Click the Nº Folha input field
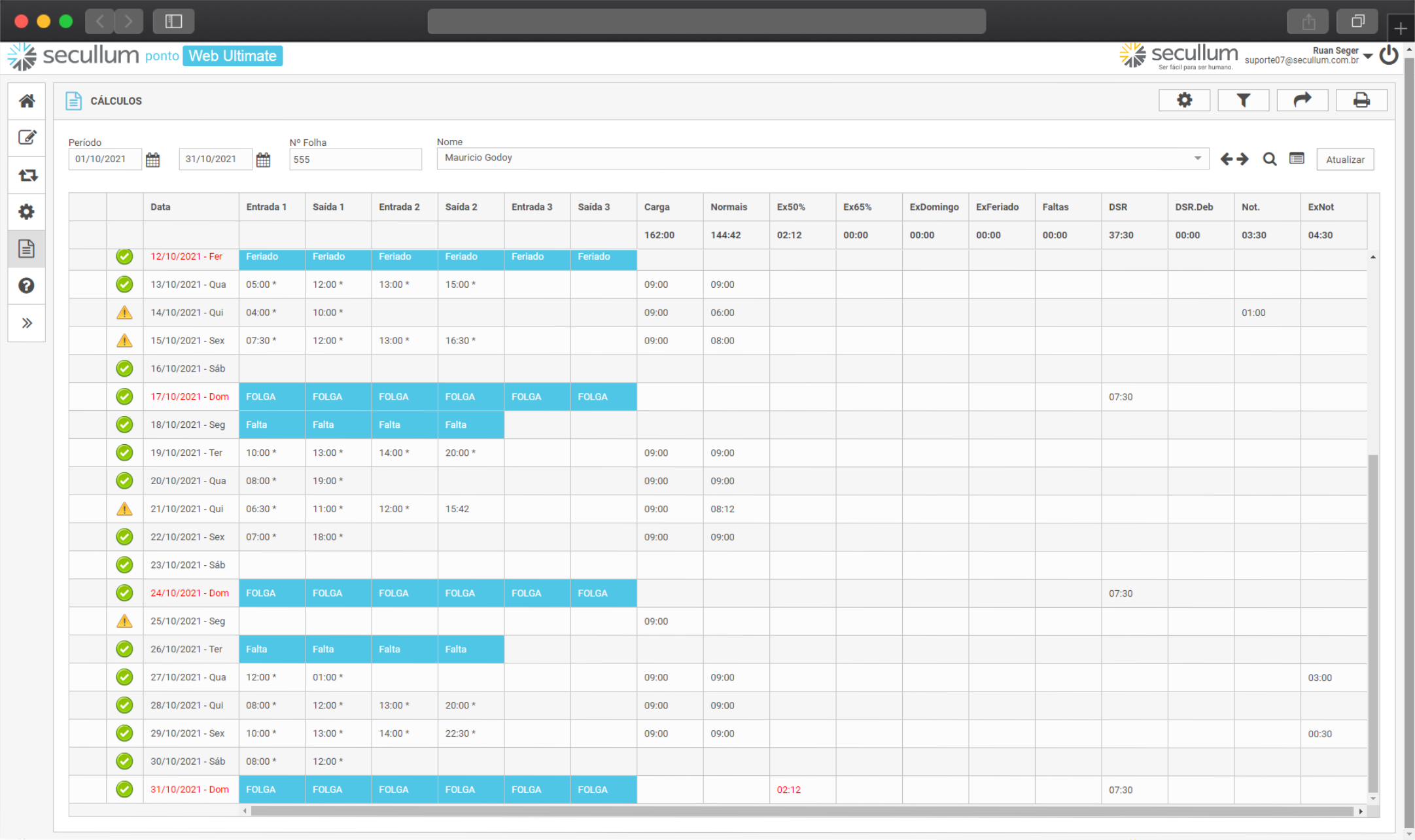The image size is (1415, 840). pyautogui.click(x=355, y=160)
